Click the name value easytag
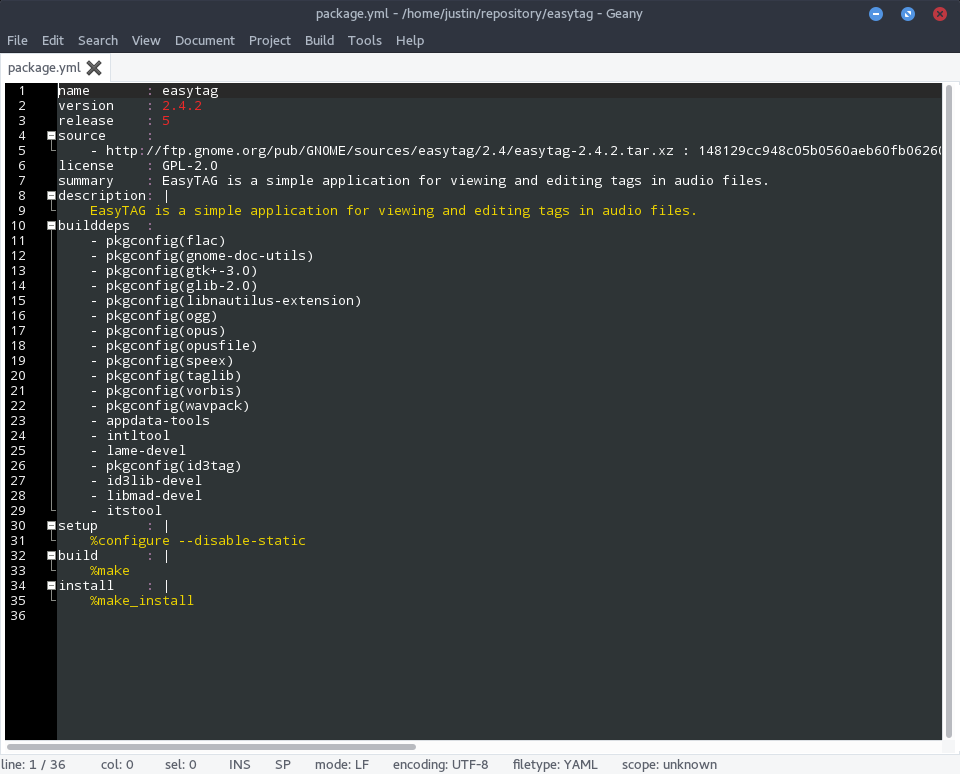The image size is (960, 774). [x=190, y=91]
